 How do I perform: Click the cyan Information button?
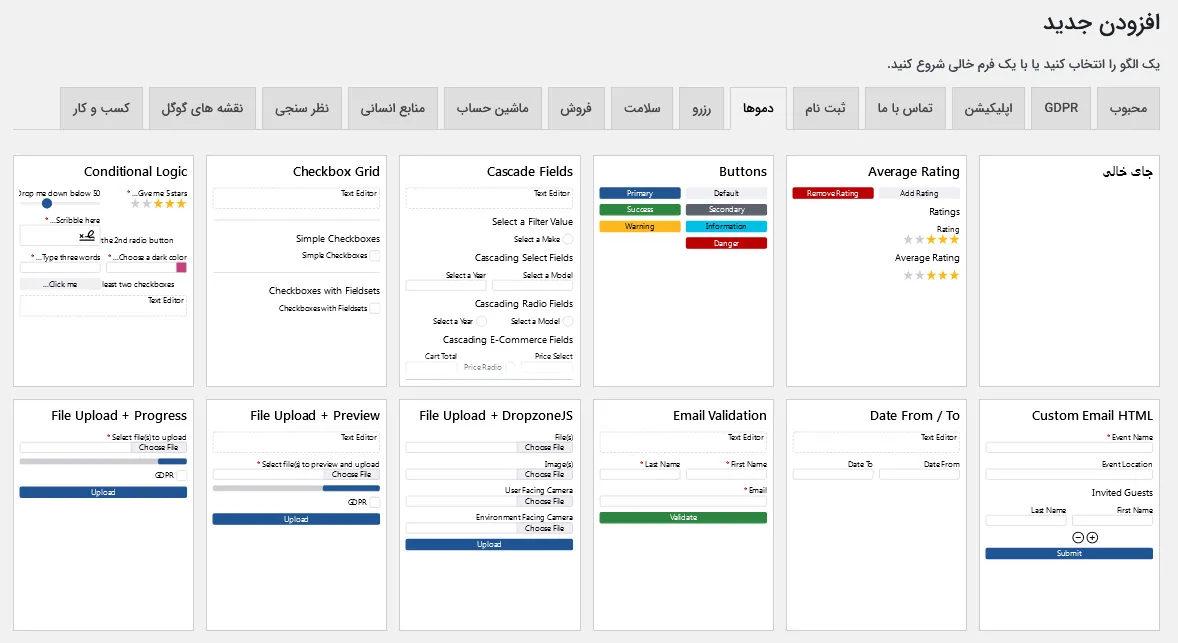point(726,226)
